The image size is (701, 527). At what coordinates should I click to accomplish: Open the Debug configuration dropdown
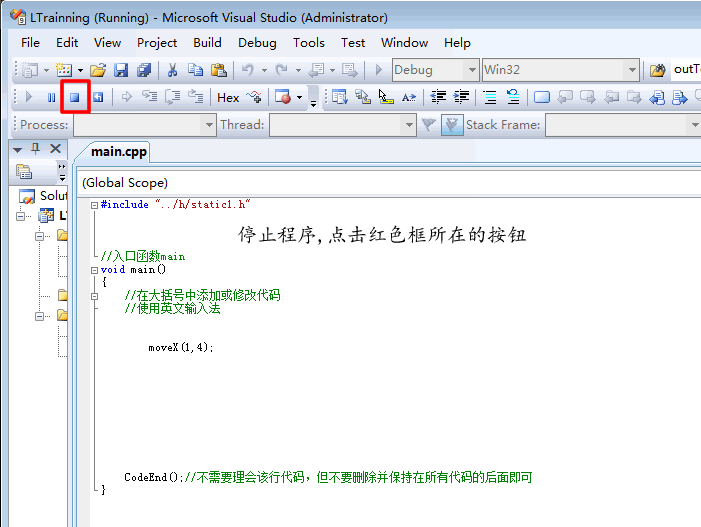click(x=434, y=70)
